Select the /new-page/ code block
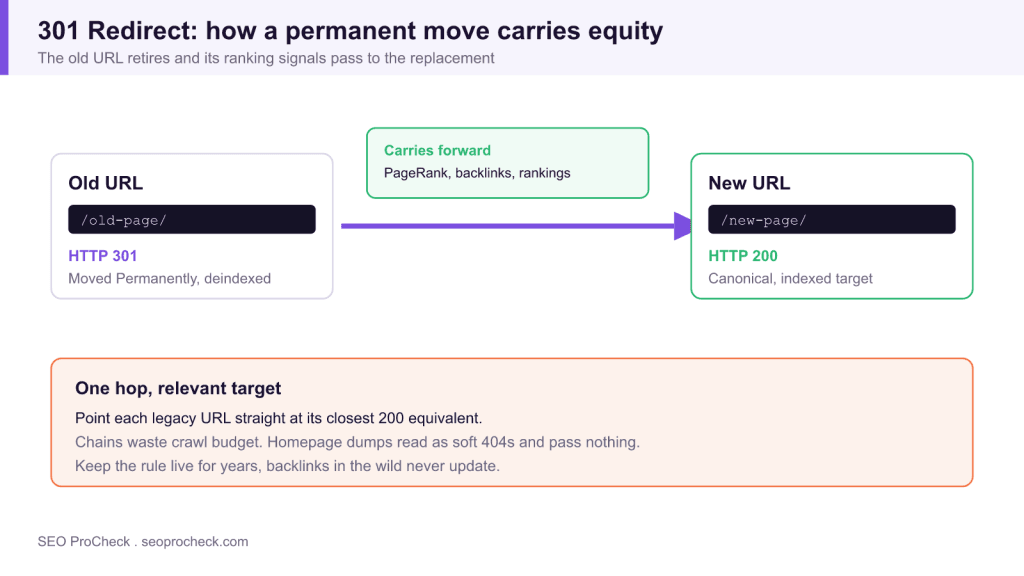The height and width of the screenshot is (576, 1024). click(x=831, y=219)
